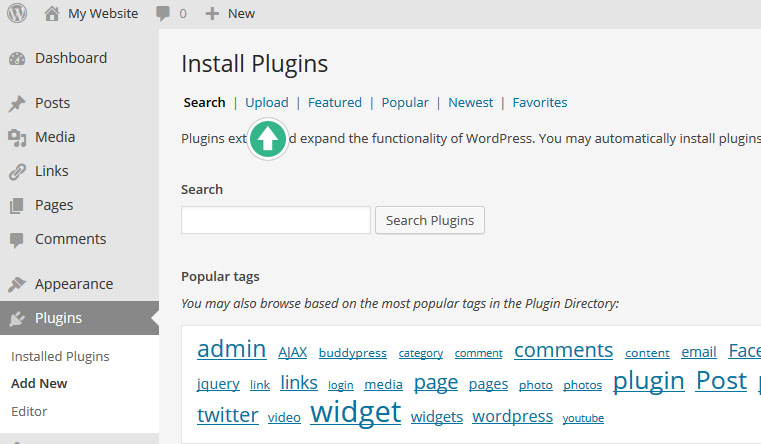
Task: Click the Links chain icon
Action: pyautogui.click(x=17, y=172)
